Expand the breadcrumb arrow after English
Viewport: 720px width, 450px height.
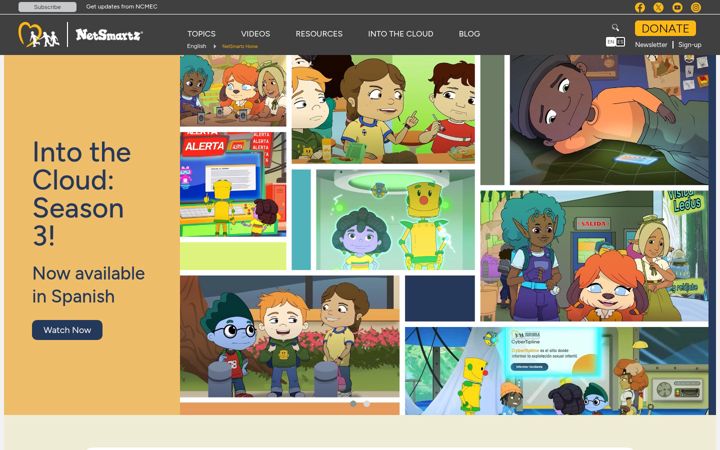tap(214, 46)
